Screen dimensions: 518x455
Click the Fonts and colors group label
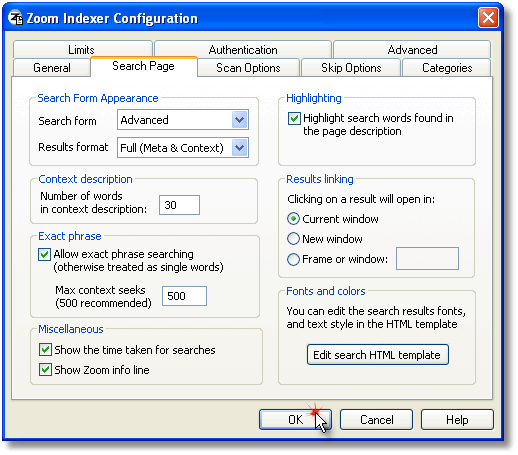(x=326, y=291)
